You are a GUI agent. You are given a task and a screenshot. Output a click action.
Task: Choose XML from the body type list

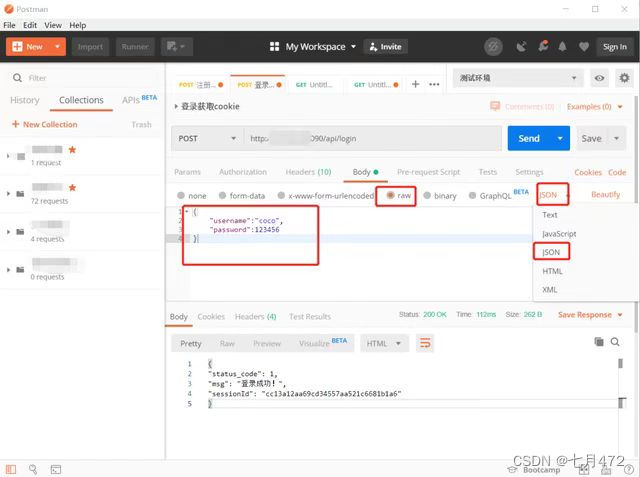coord(549,290)
